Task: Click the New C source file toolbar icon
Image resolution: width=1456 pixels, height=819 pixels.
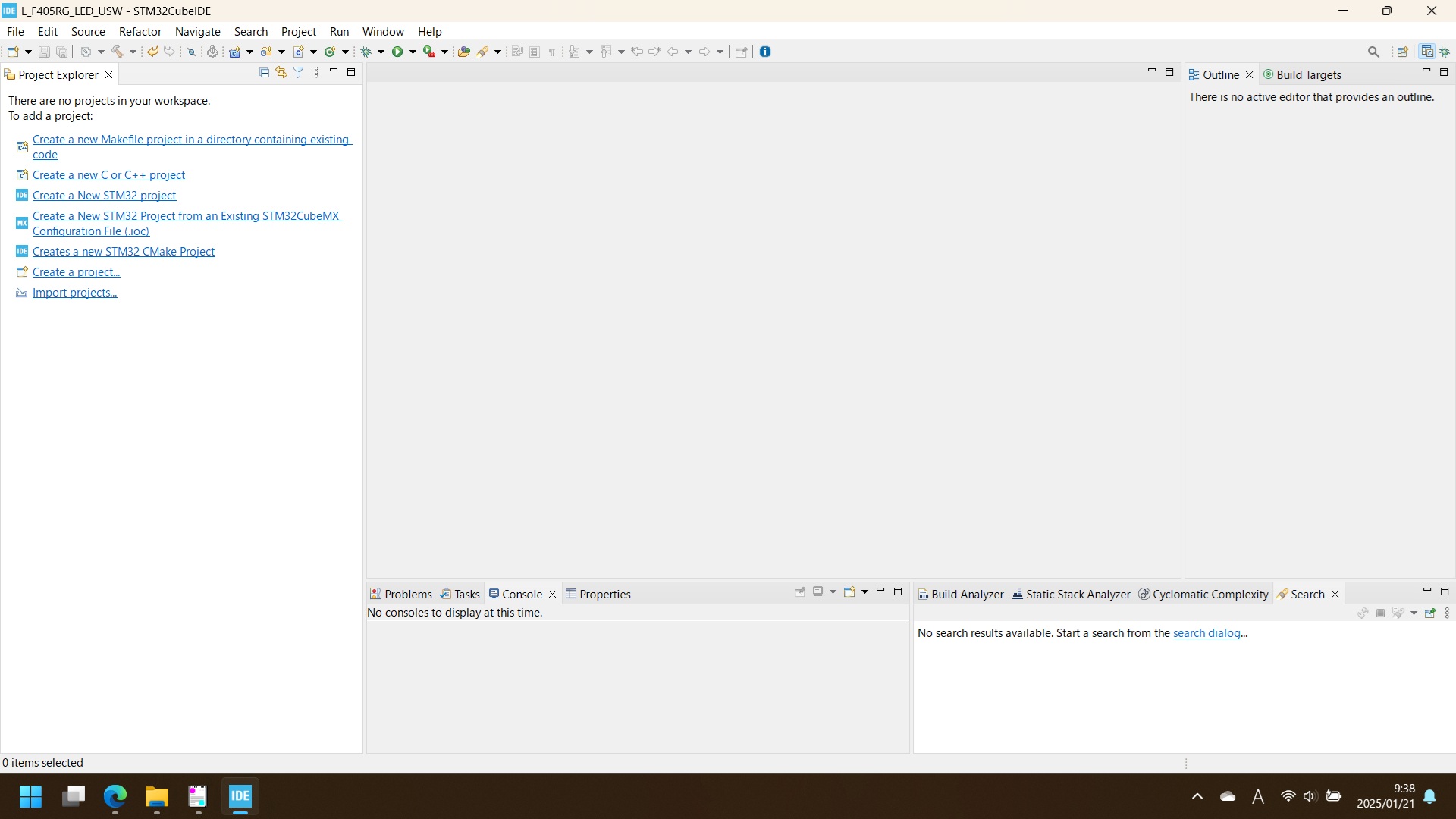Action: point(299,52)
